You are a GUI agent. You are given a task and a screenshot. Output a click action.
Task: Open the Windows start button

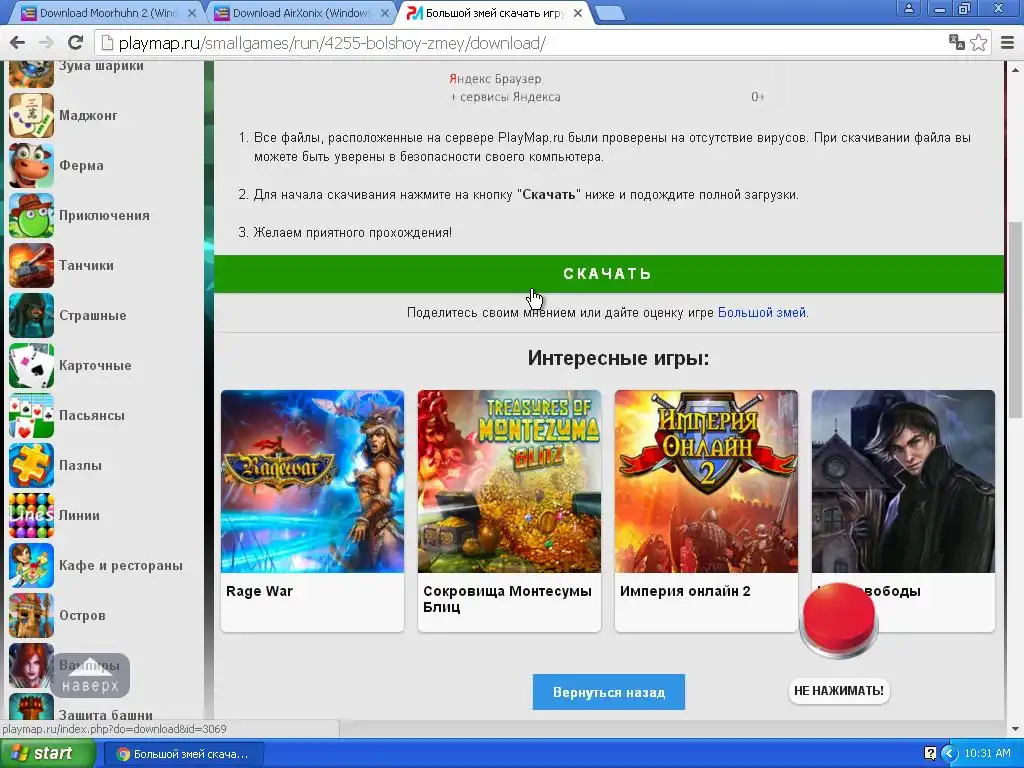click(47, 754)
